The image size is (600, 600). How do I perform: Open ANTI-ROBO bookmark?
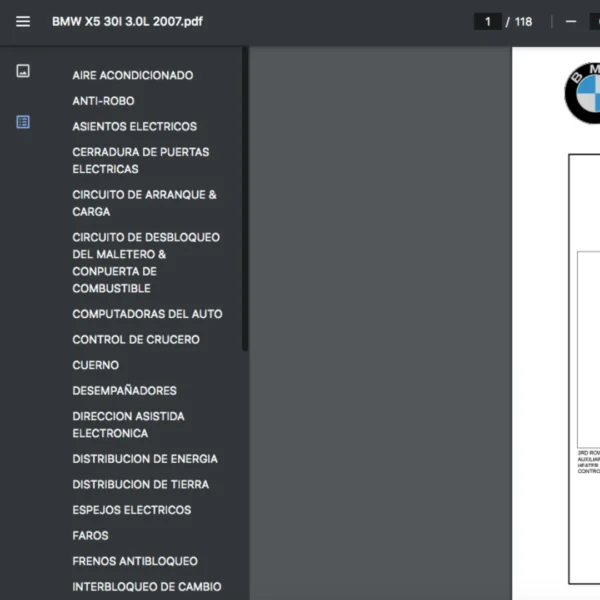pos(103,101)
